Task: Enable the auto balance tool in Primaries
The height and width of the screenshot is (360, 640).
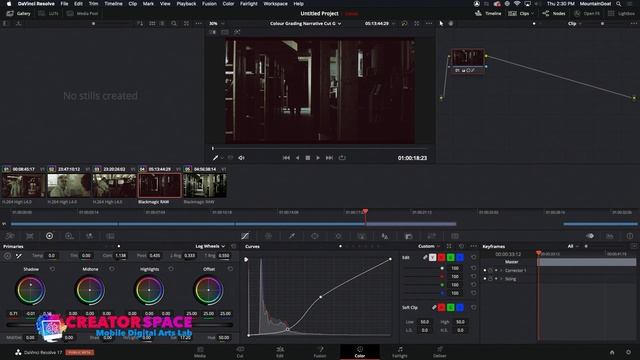Action: (7, 256)
